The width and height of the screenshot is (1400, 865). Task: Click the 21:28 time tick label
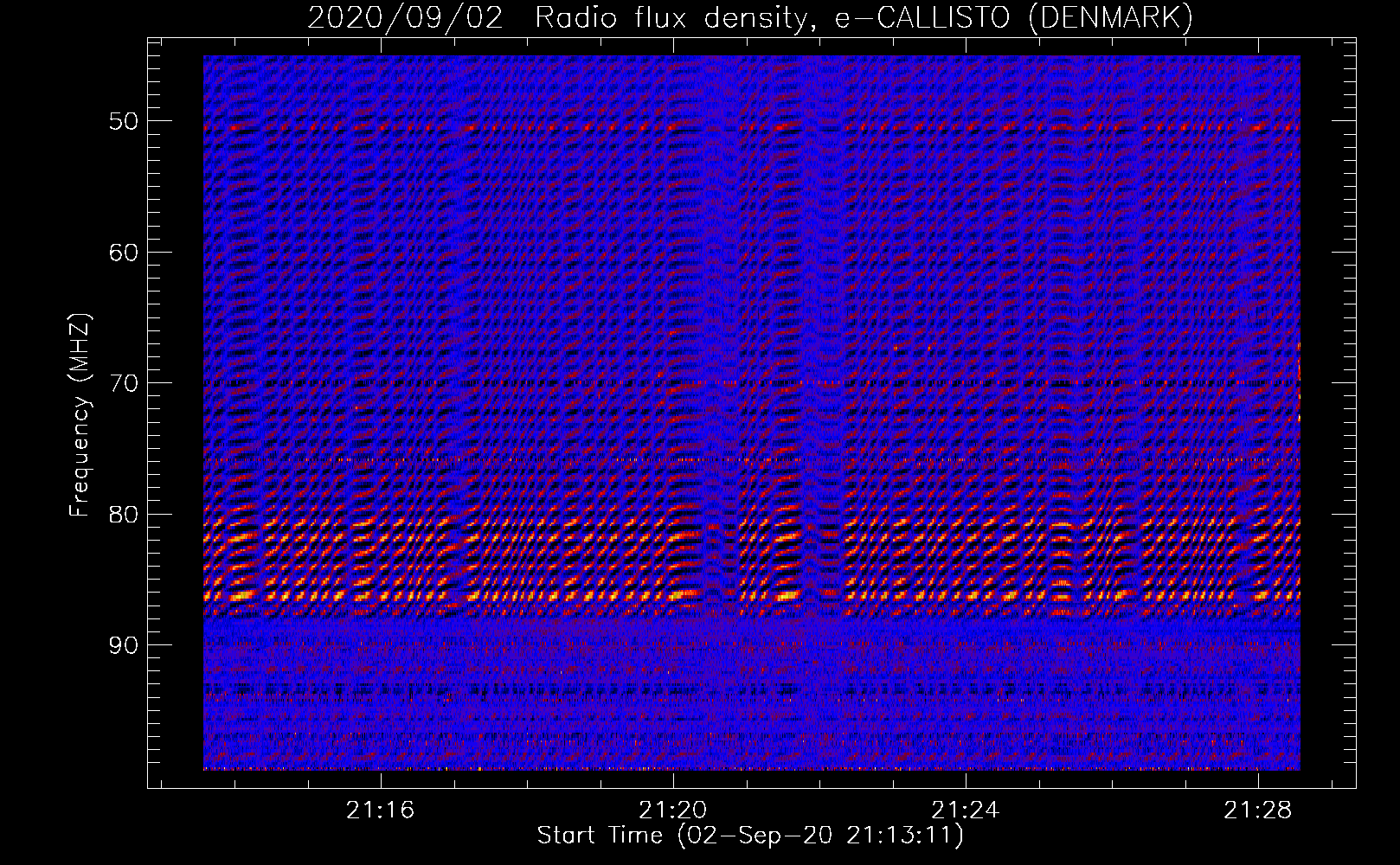coord(1258,810)
